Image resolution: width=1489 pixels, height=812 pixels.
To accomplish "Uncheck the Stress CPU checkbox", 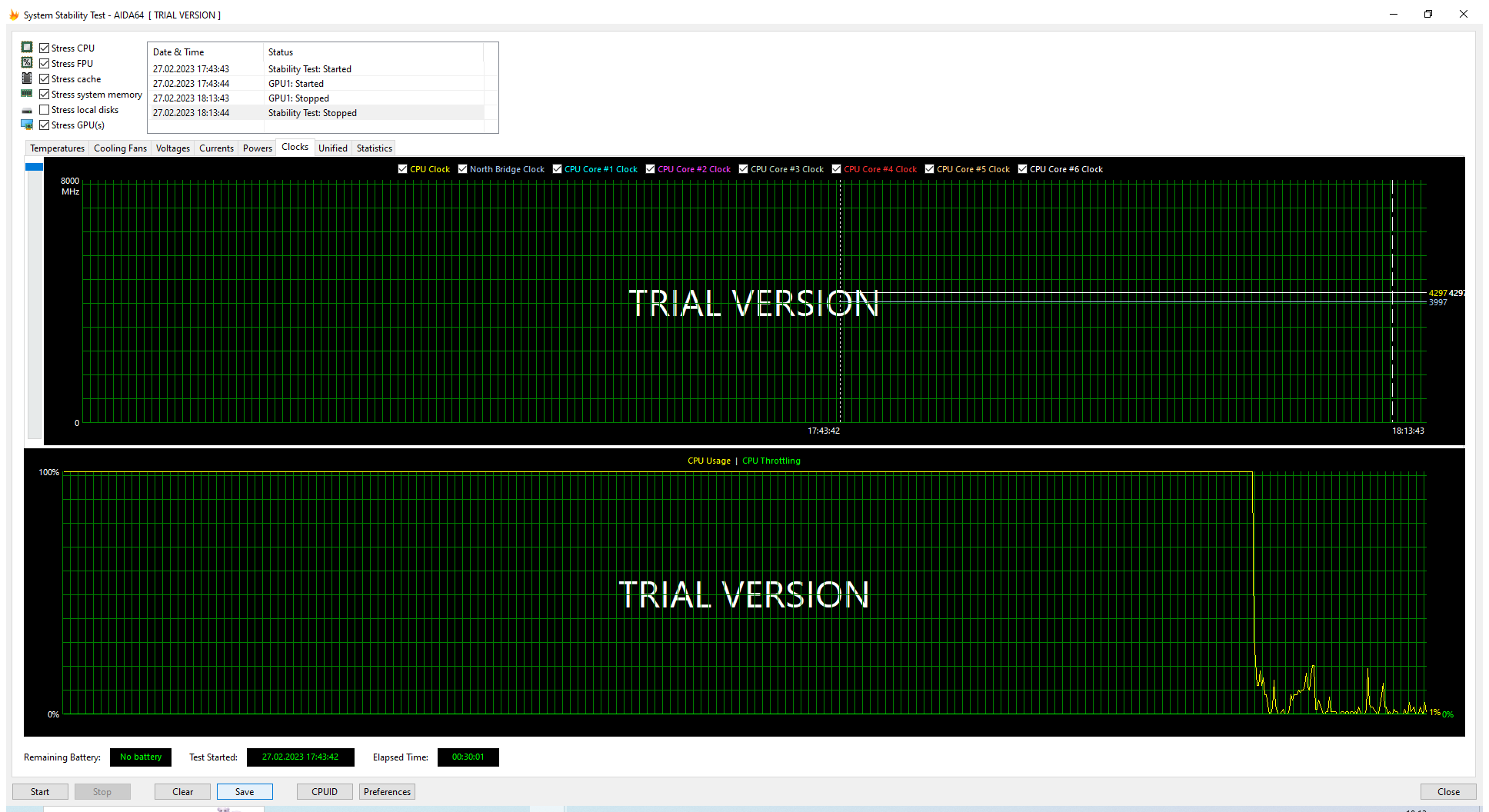I will (45, 48).
